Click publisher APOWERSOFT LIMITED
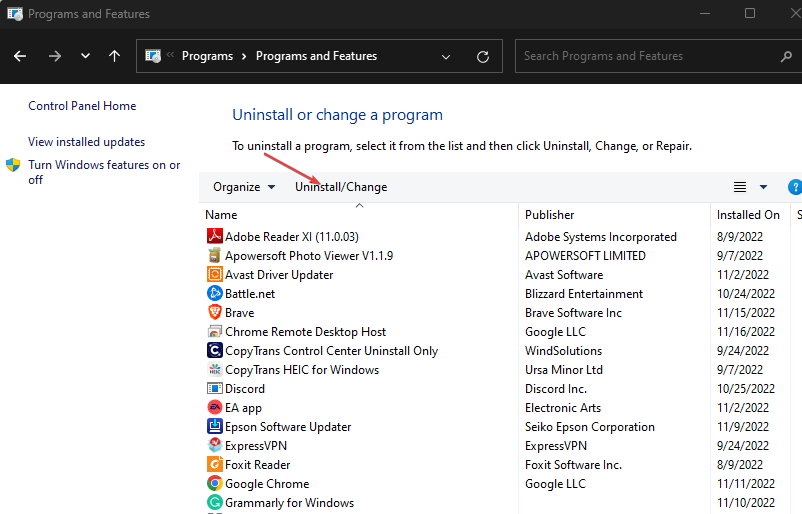This screenshot has height=514, width=802. tap(585, 256)
